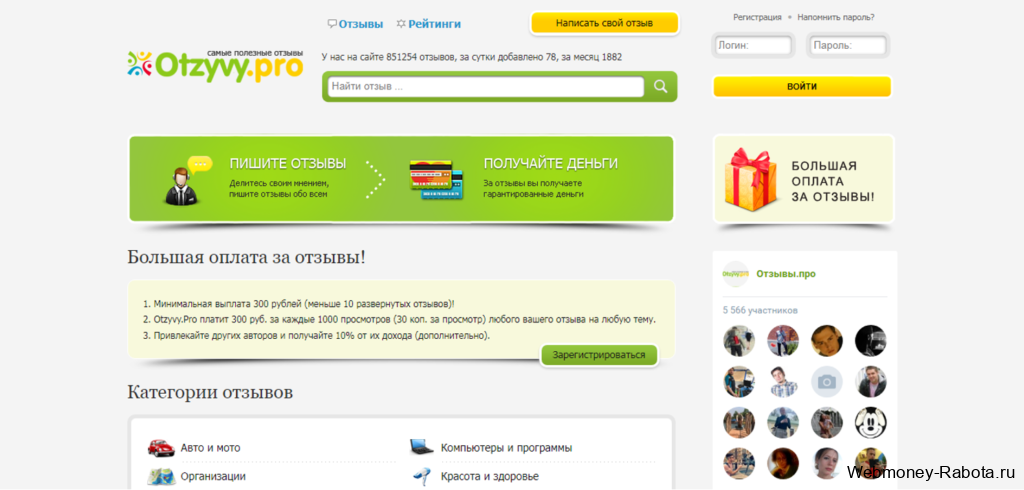This screenshot has width=1024, height=490.
Task: Open the Рейтинги menu link
Action: point(434,24)
